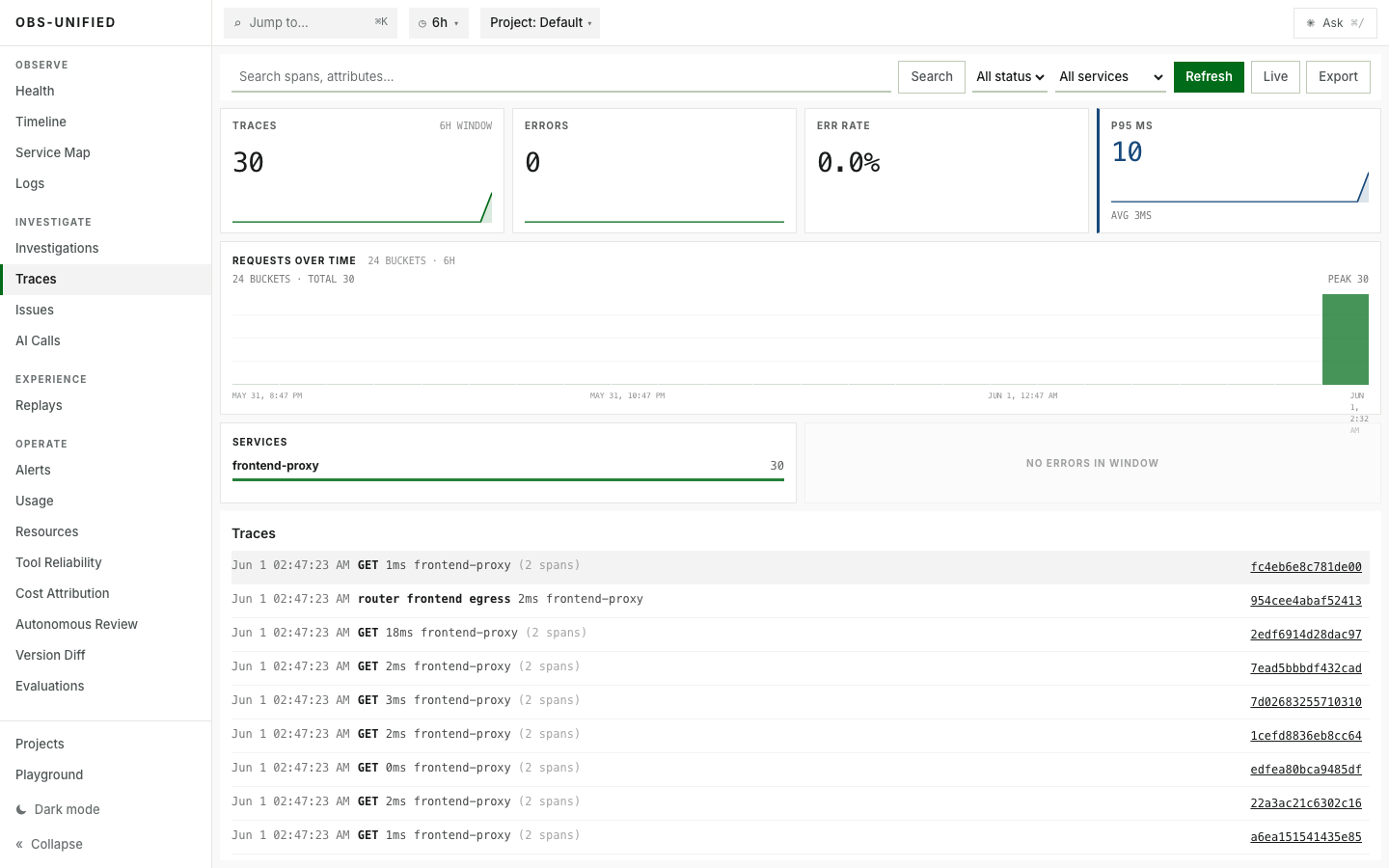Image resolution: width=1389 pixels, height=868 pixels.
Task: Click the OBS-UNIFIED logo
Action: click(66, 22)
